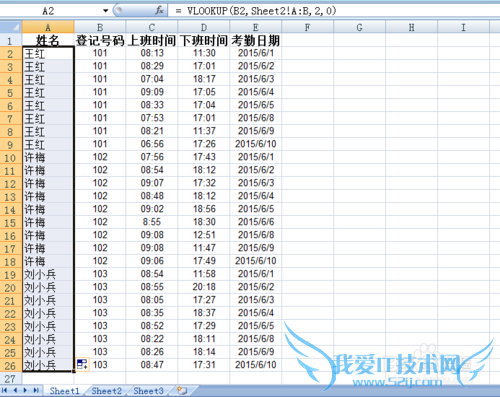Click start time cell 08:13
500x397 pixels.
point(152,53)
